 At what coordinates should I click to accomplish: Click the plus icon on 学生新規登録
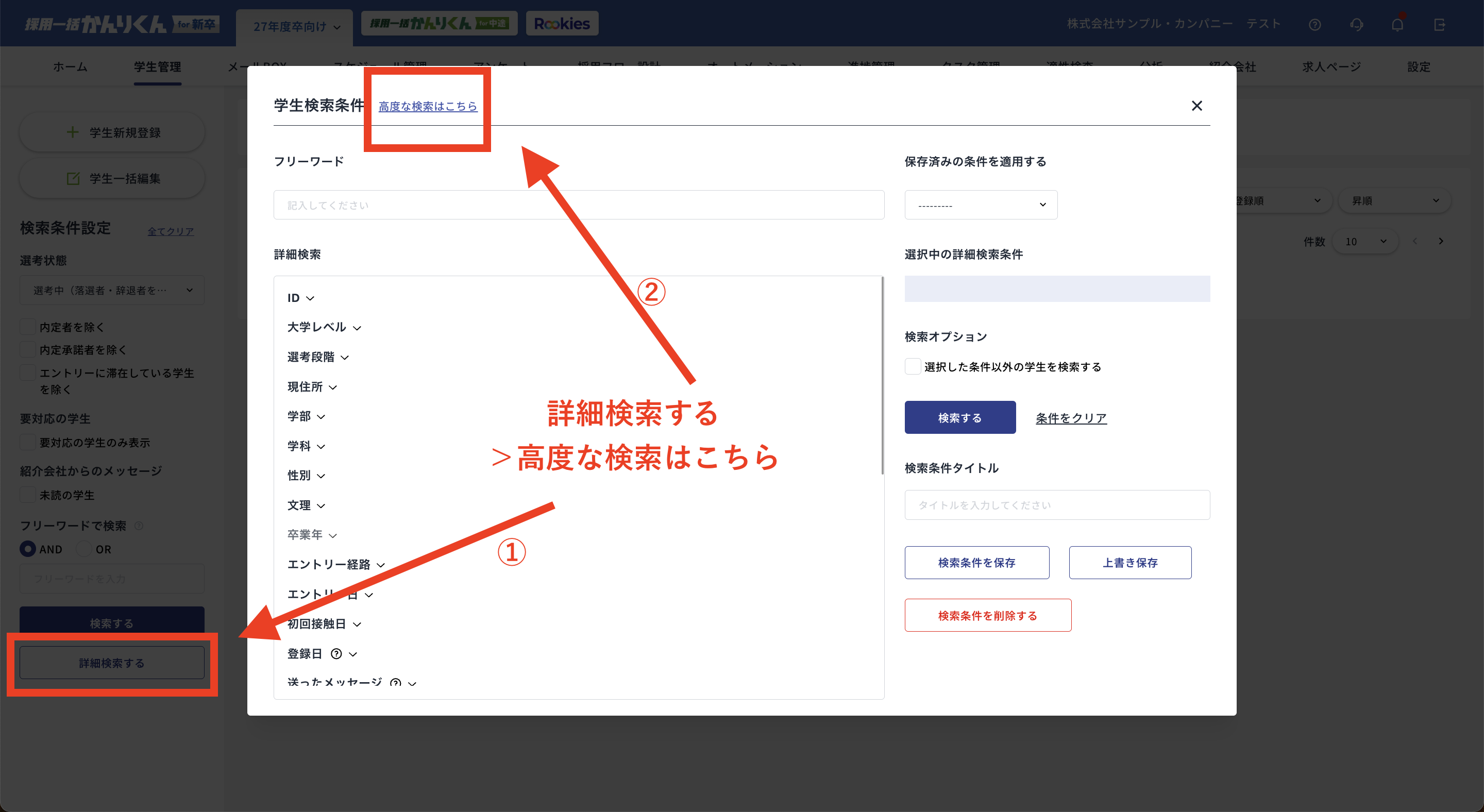[x=73, y=132]
